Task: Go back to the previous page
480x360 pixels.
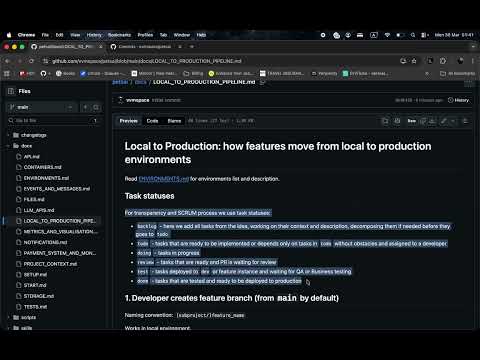Action: [x=7, y=61]
